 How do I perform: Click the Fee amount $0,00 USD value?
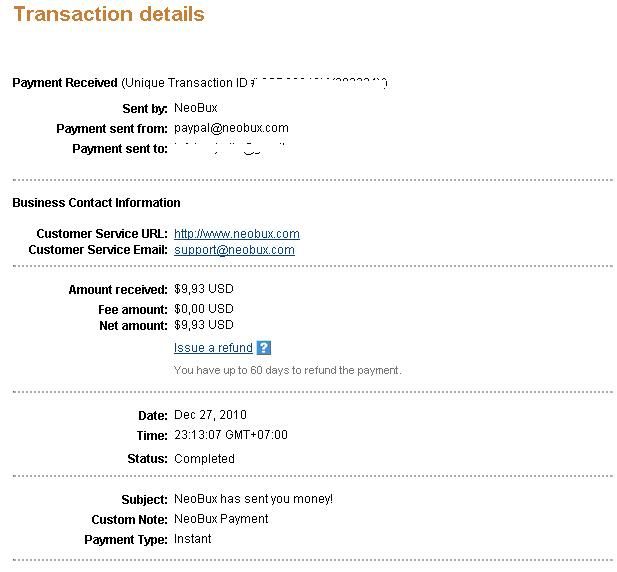pos(204,309)
